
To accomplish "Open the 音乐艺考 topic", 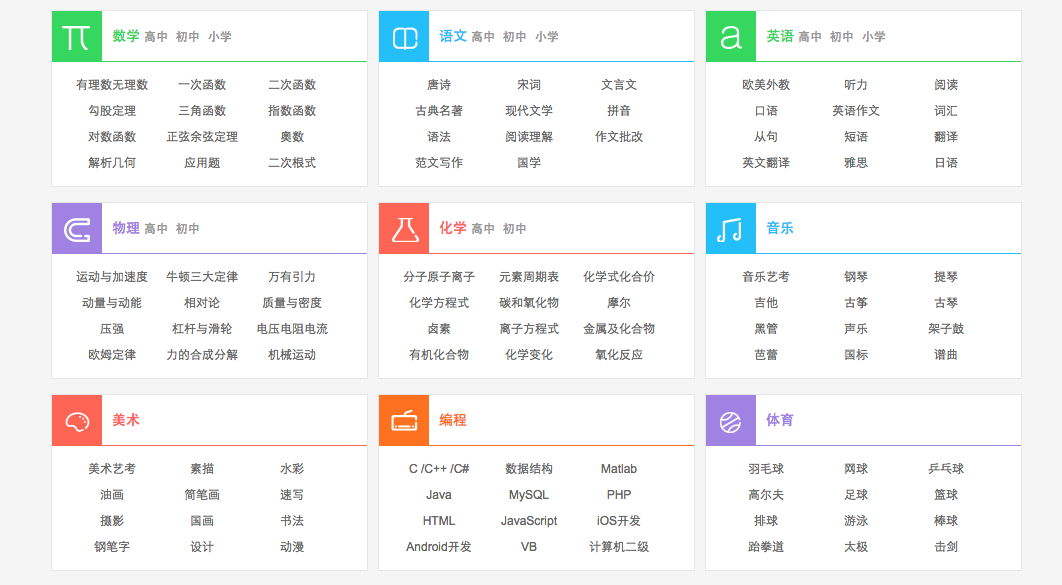I will coord(766,277).
